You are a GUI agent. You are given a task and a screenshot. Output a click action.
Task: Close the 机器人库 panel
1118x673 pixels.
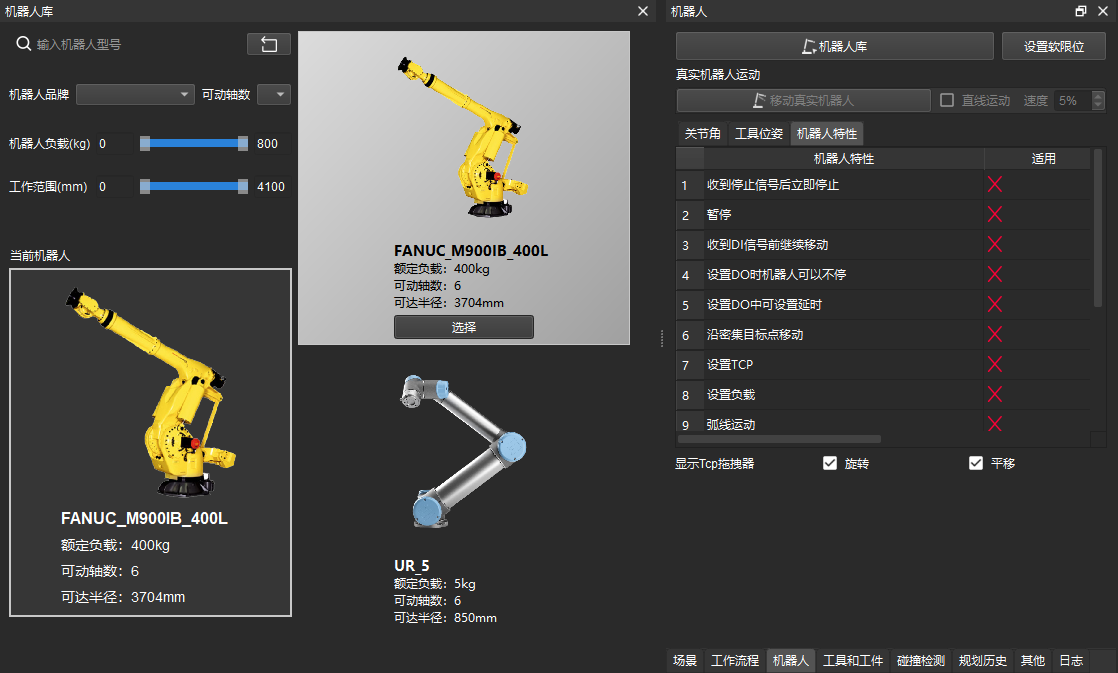(x=642, y=11)
